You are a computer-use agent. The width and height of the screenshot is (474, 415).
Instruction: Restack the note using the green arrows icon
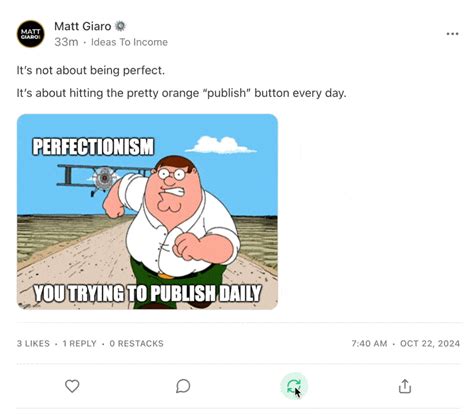[294, 386]
